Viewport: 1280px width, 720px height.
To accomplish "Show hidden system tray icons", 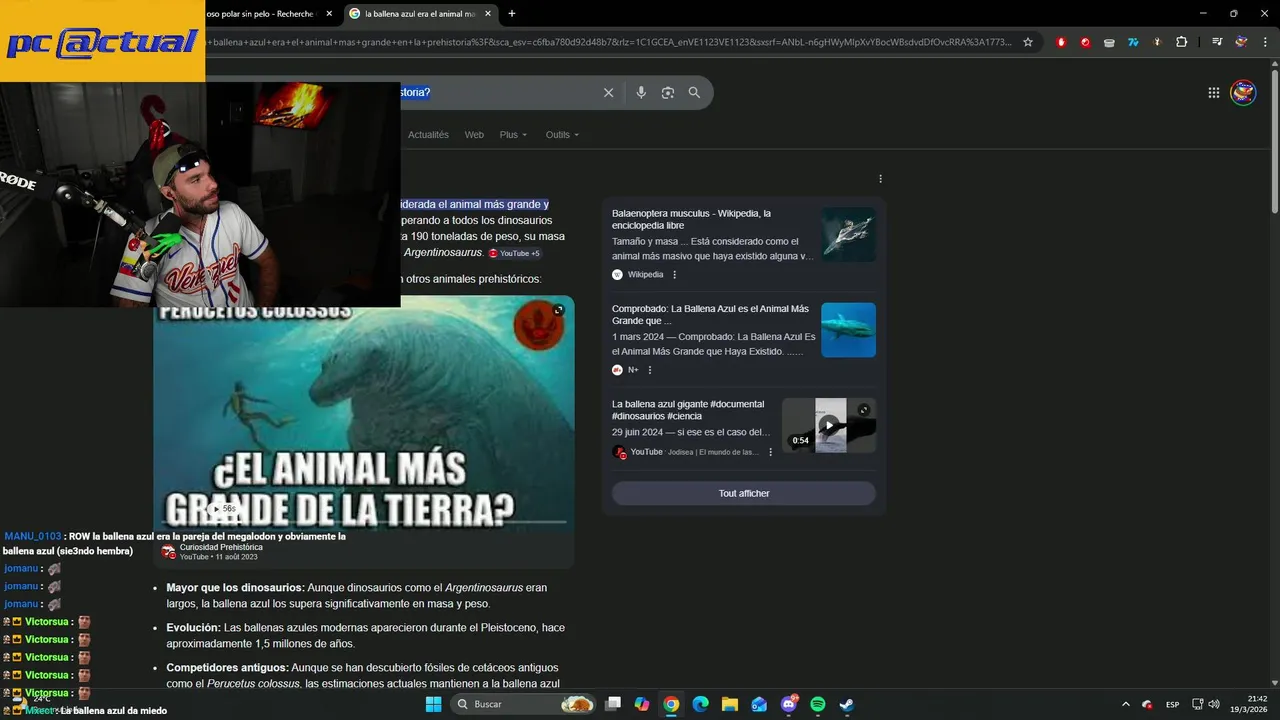I will point(1126,704).
